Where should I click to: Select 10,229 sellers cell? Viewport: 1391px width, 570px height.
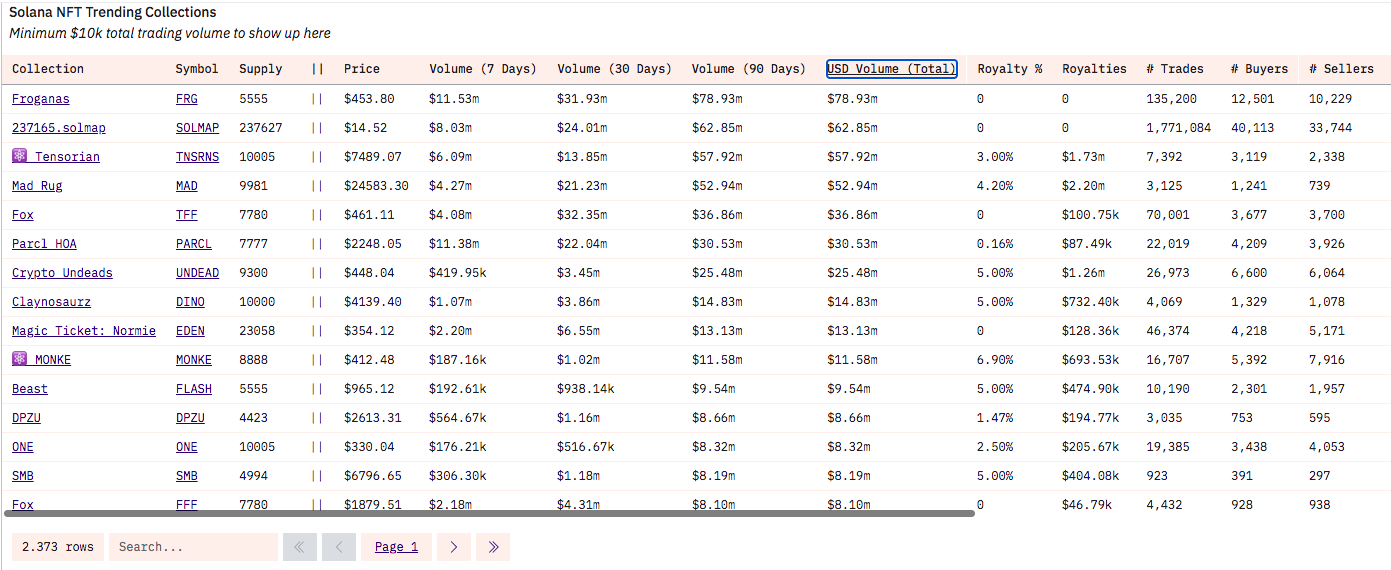(x=1331, y=99)
